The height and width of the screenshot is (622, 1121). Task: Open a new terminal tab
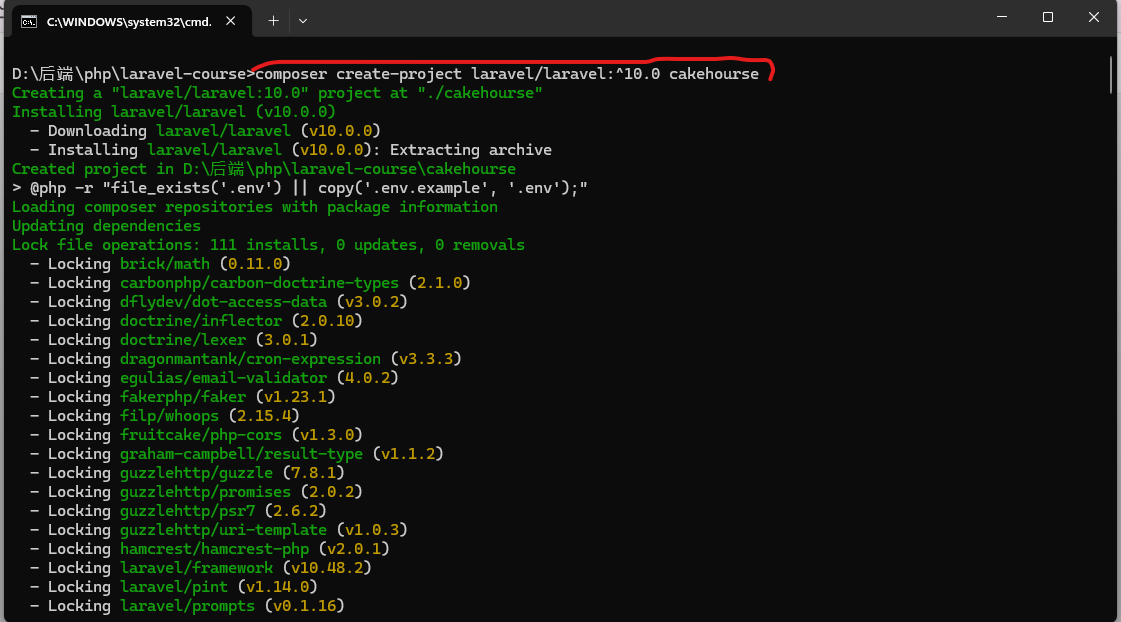click(273, 21)
